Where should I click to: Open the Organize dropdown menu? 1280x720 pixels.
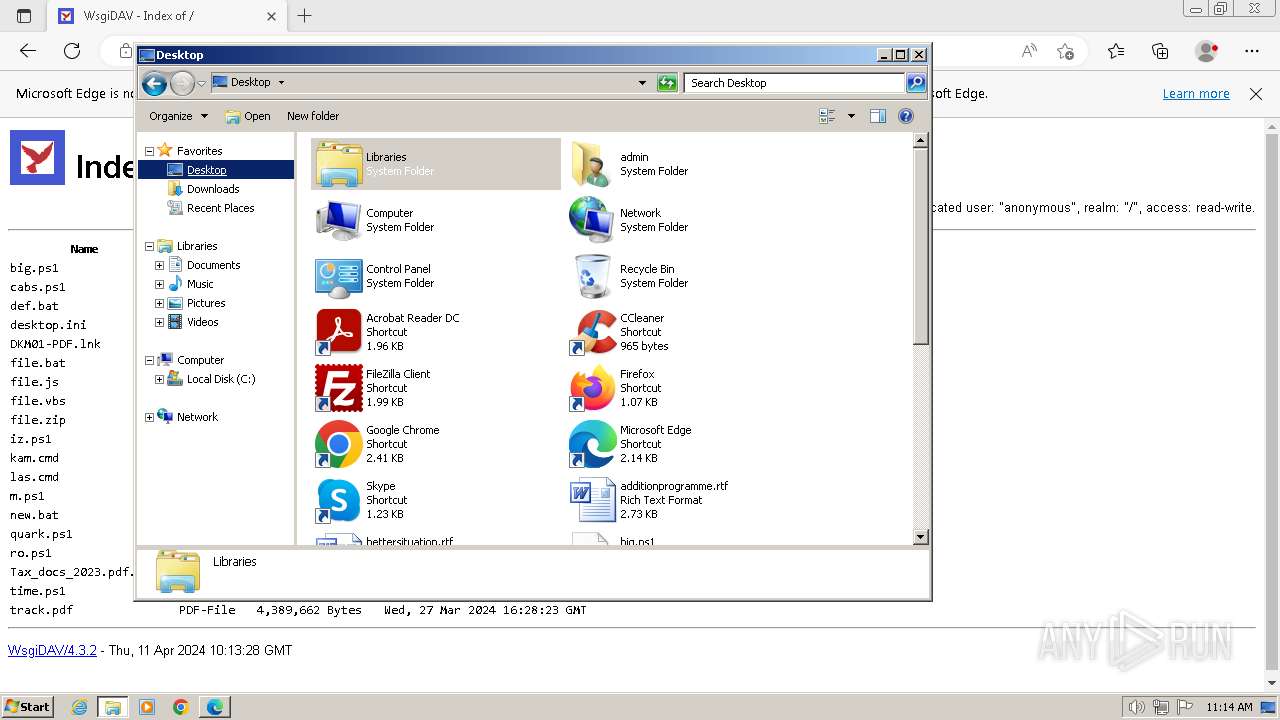point(178,116)
